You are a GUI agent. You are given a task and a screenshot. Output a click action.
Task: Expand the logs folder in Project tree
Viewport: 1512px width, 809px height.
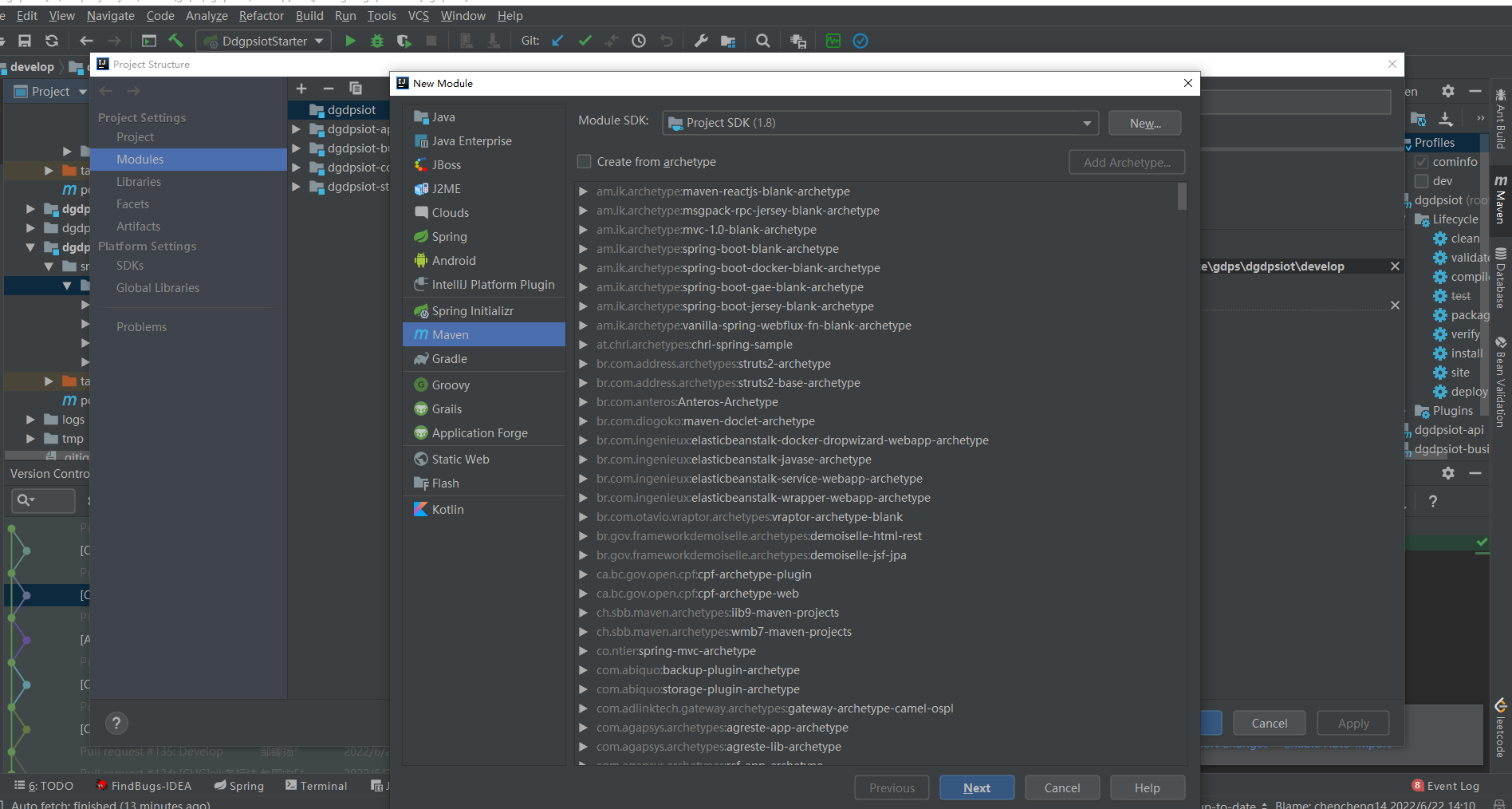(x=30, y=420)
